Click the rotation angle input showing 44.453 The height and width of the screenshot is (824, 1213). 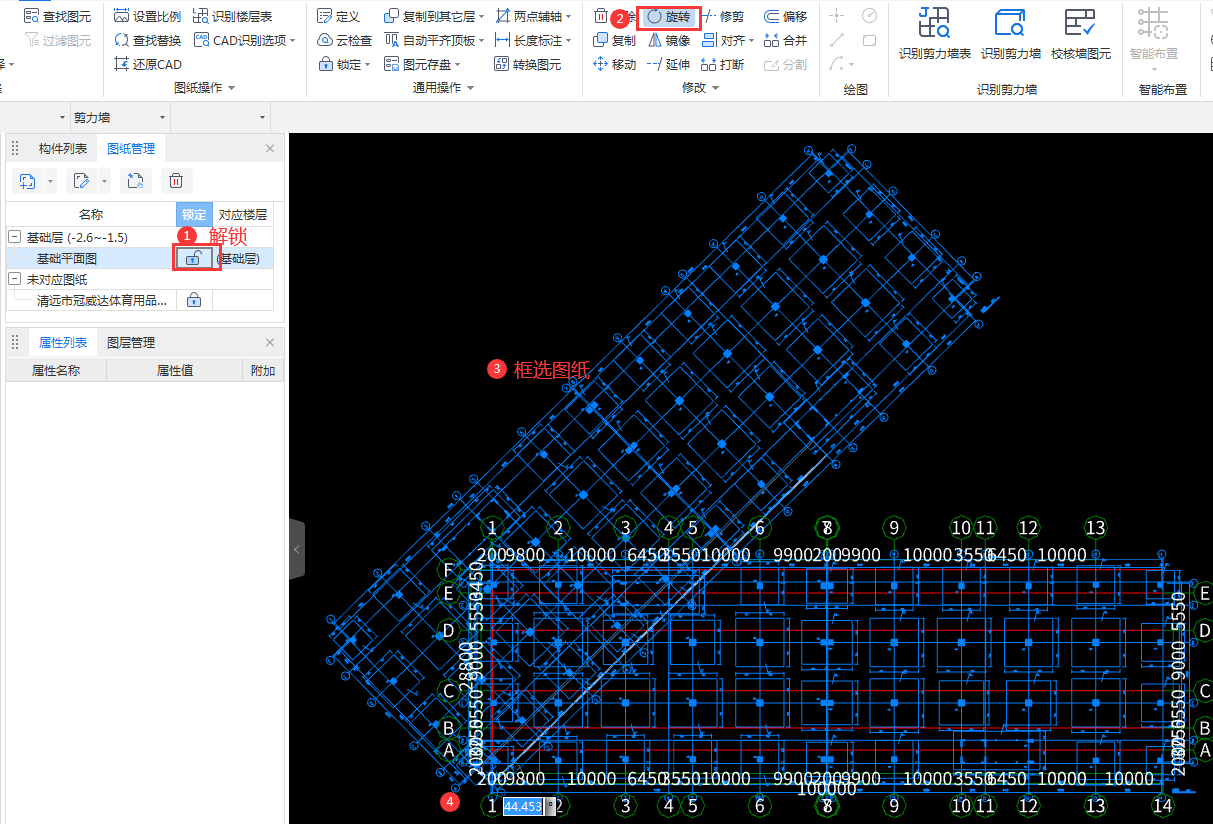523,806
